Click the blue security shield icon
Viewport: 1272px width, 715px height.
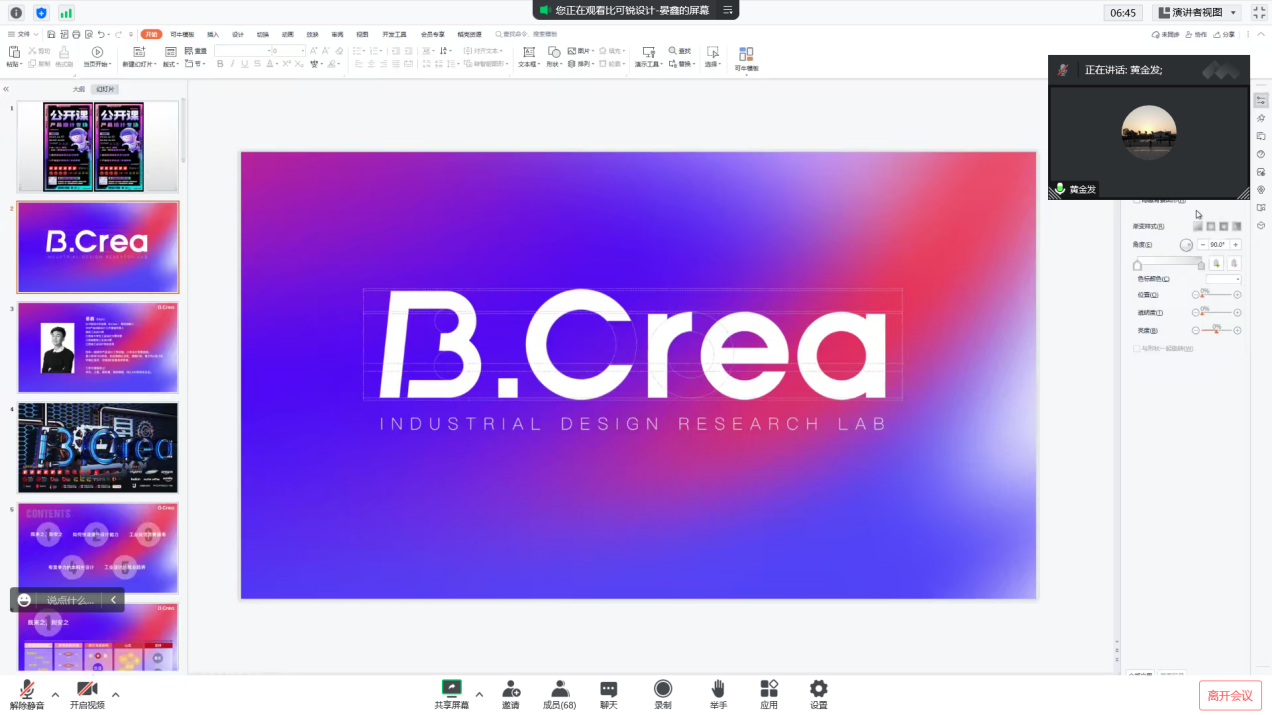(41, 13)
